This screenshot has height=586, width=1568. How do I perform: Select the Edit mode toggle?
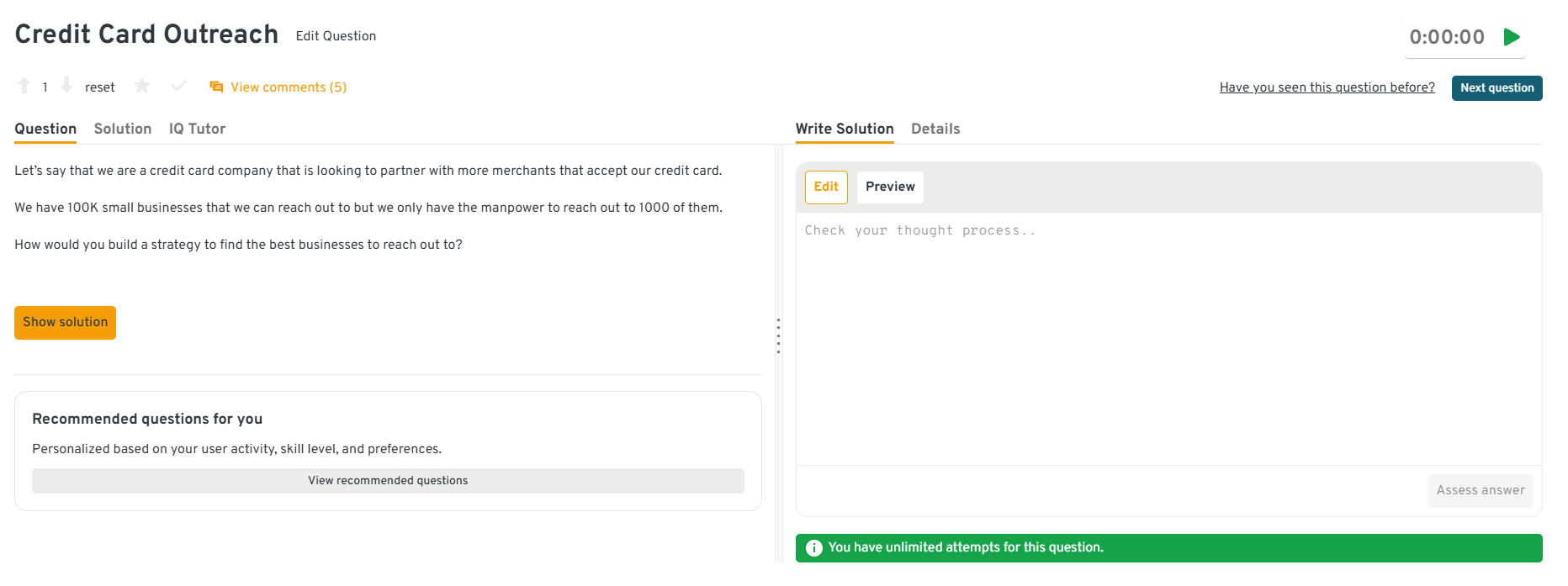pos(826,187)
